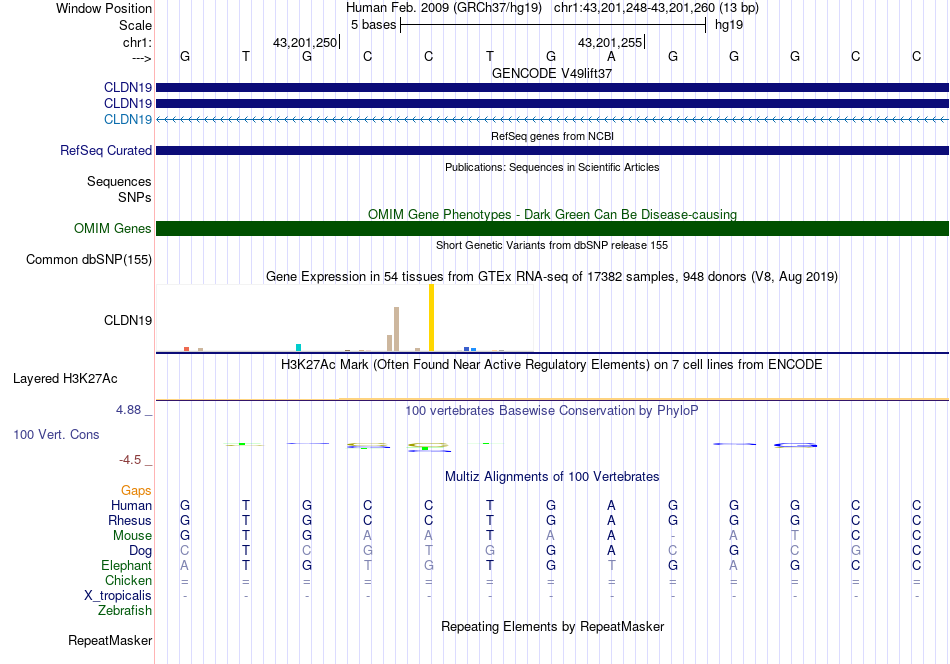Click the OMIM Genes track label

coord(113,228)
